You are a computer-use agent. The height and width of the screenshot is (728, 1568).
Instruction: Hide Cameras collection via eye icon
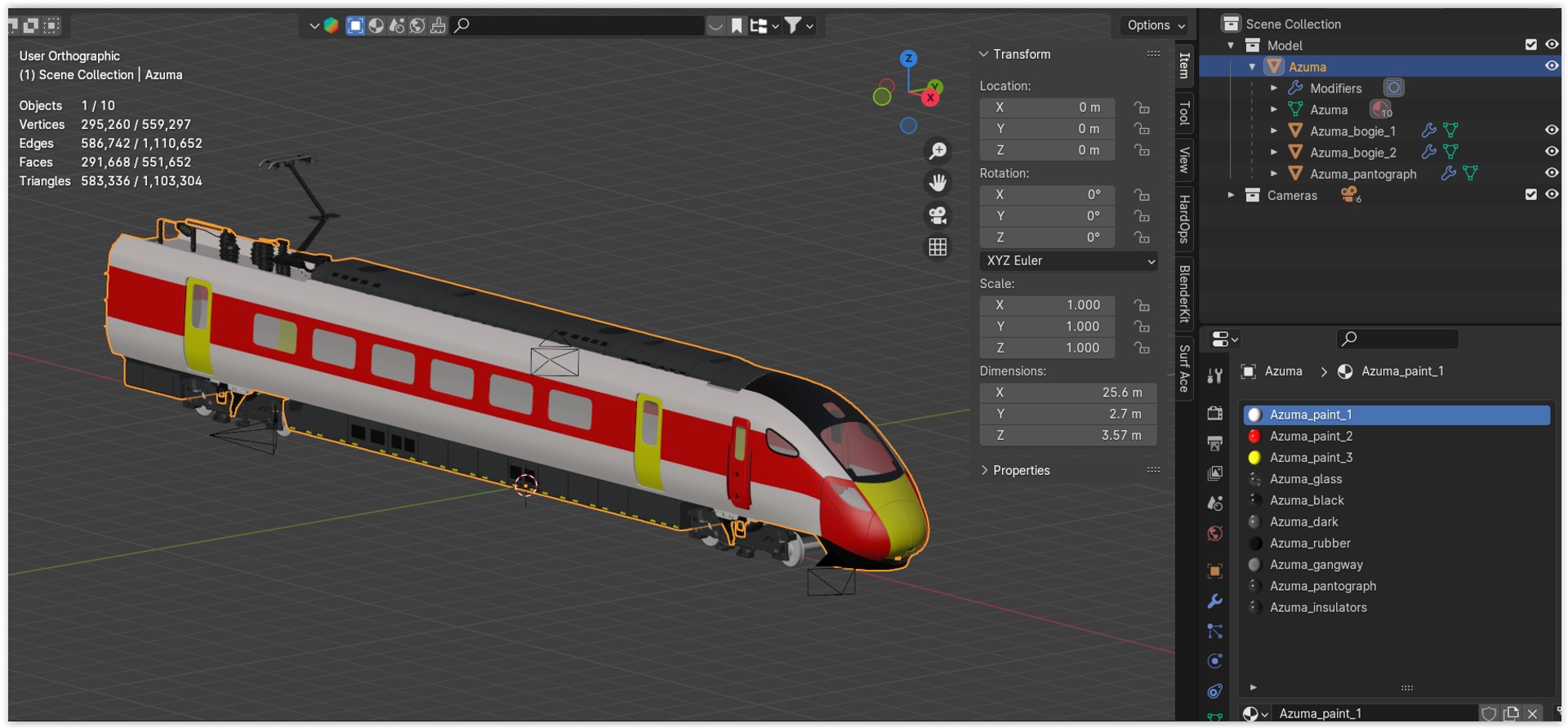click(x=1552, y=194)
